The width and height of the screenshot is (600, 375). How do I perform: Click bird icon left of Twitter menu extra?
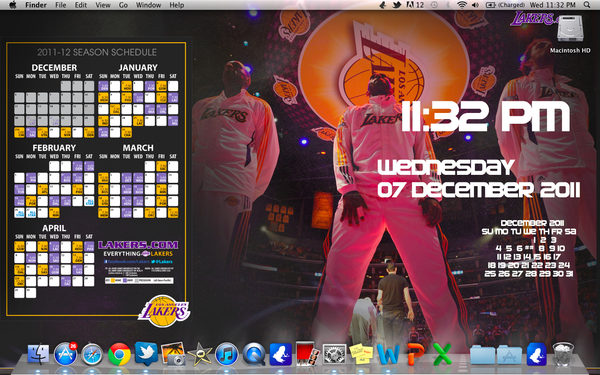(x=383, y=5)
